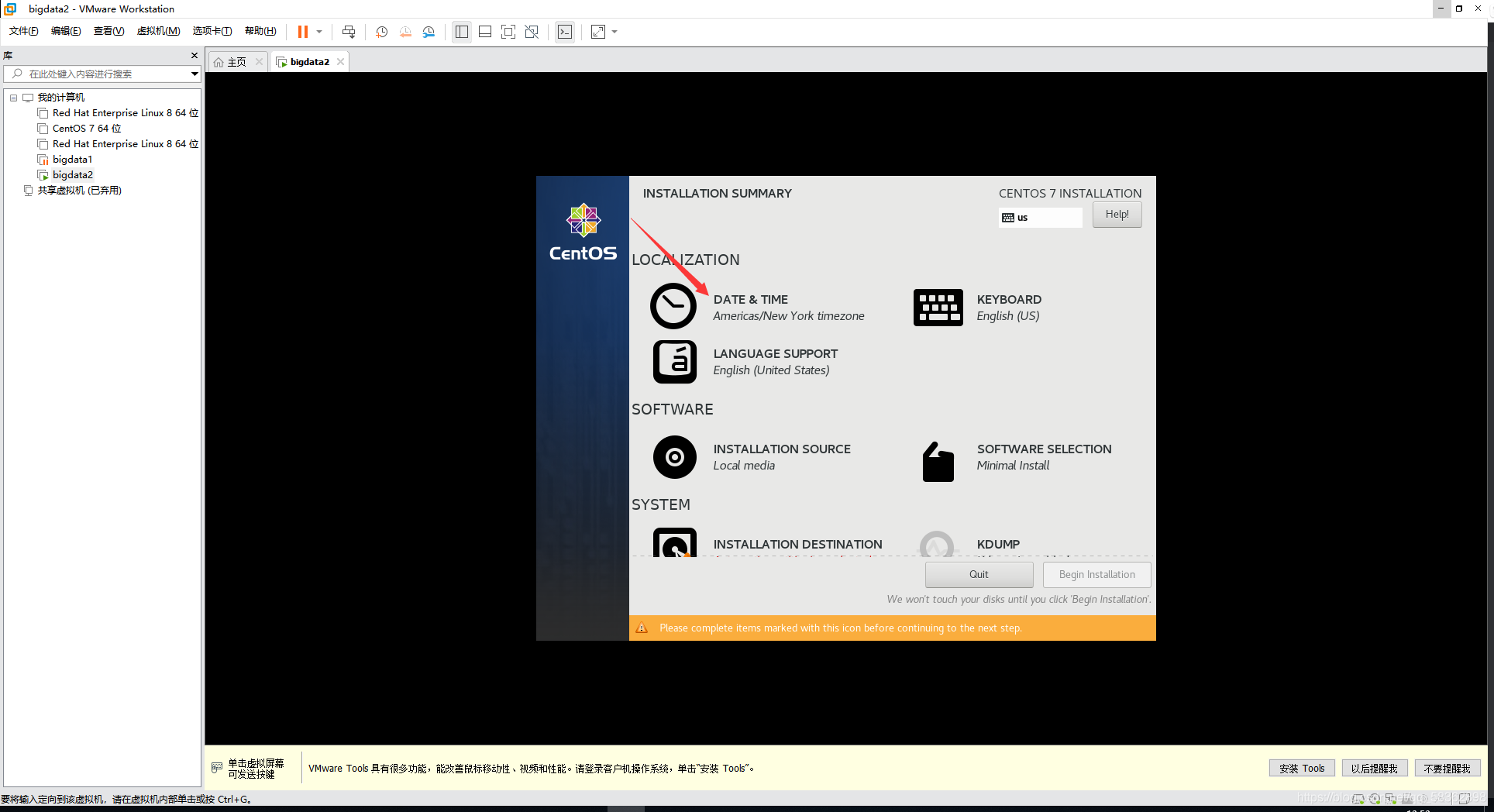1494x812 pixels.
Task: Enter full screen mode icon
Action: point(508,32)
